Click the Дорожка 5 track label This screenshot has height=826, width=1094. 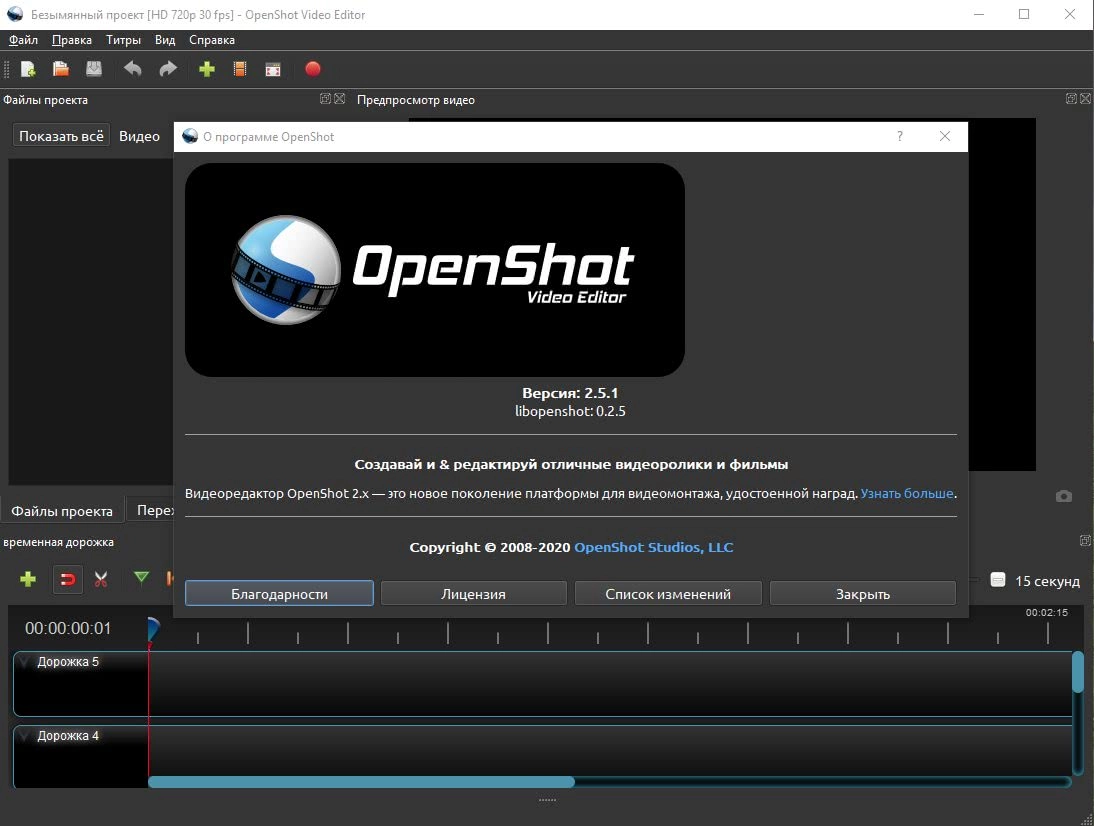(68, 661)
